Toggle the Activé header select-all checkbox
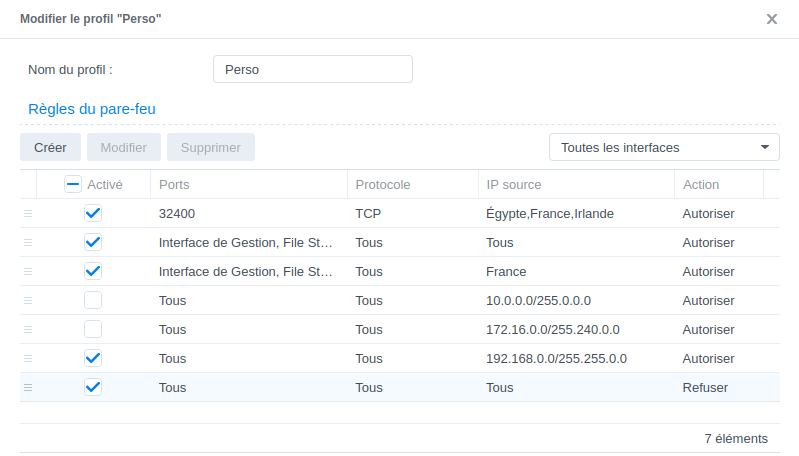 (x=73, y=184)
